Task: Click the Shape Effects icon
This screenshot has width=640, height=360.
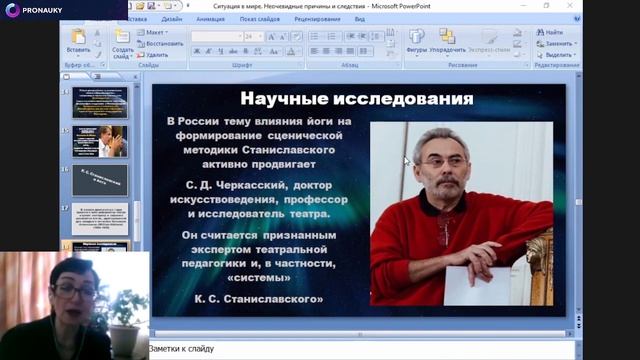Action: (x=518, y=55)
